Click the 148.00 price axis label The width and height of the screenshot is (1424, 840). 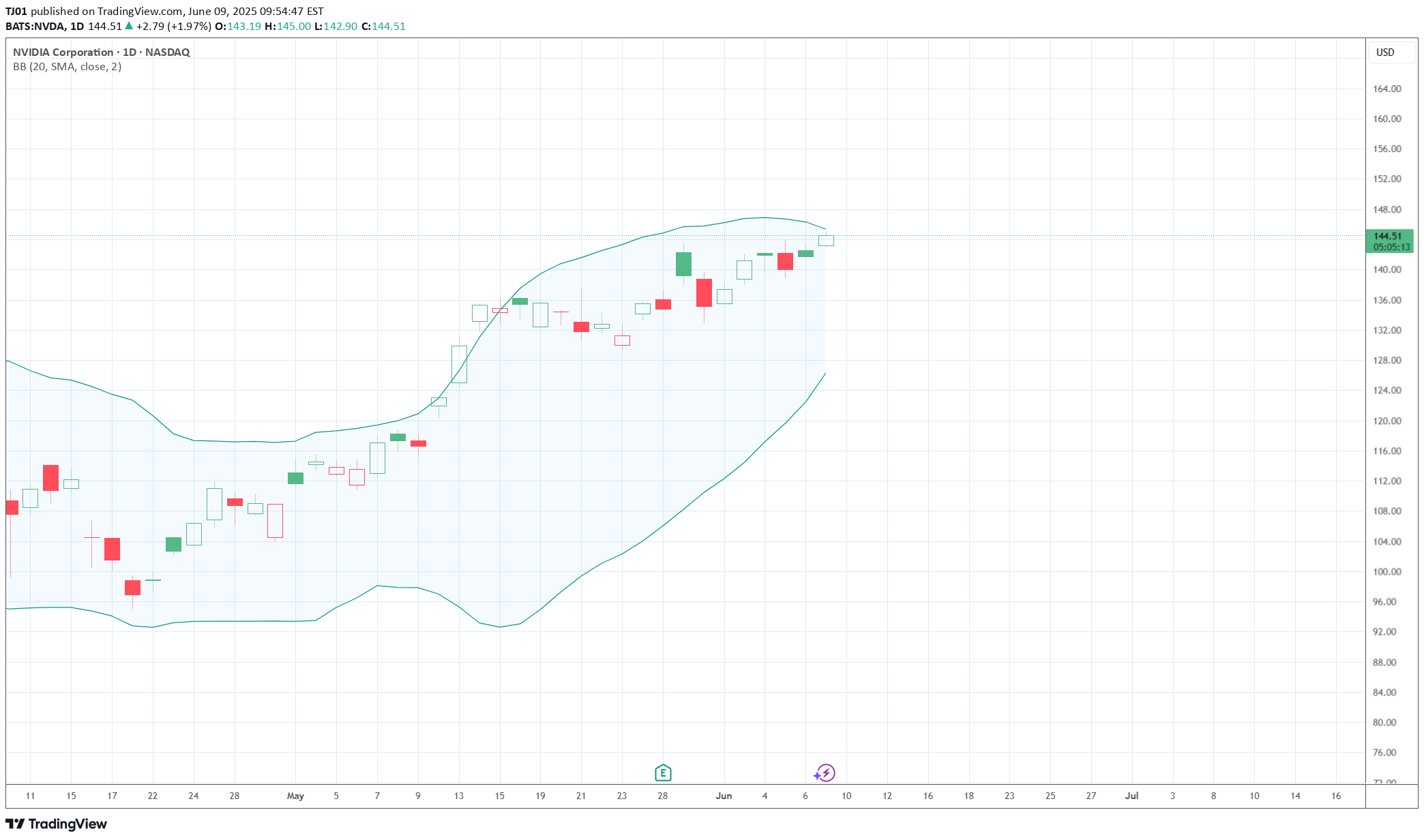pos(1387,209)
